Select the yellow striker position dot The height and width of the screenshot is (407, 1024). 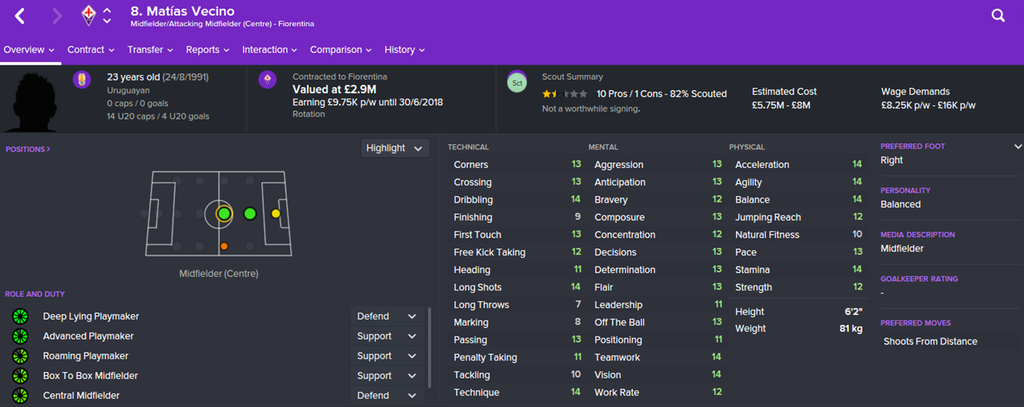click(276, 214)
